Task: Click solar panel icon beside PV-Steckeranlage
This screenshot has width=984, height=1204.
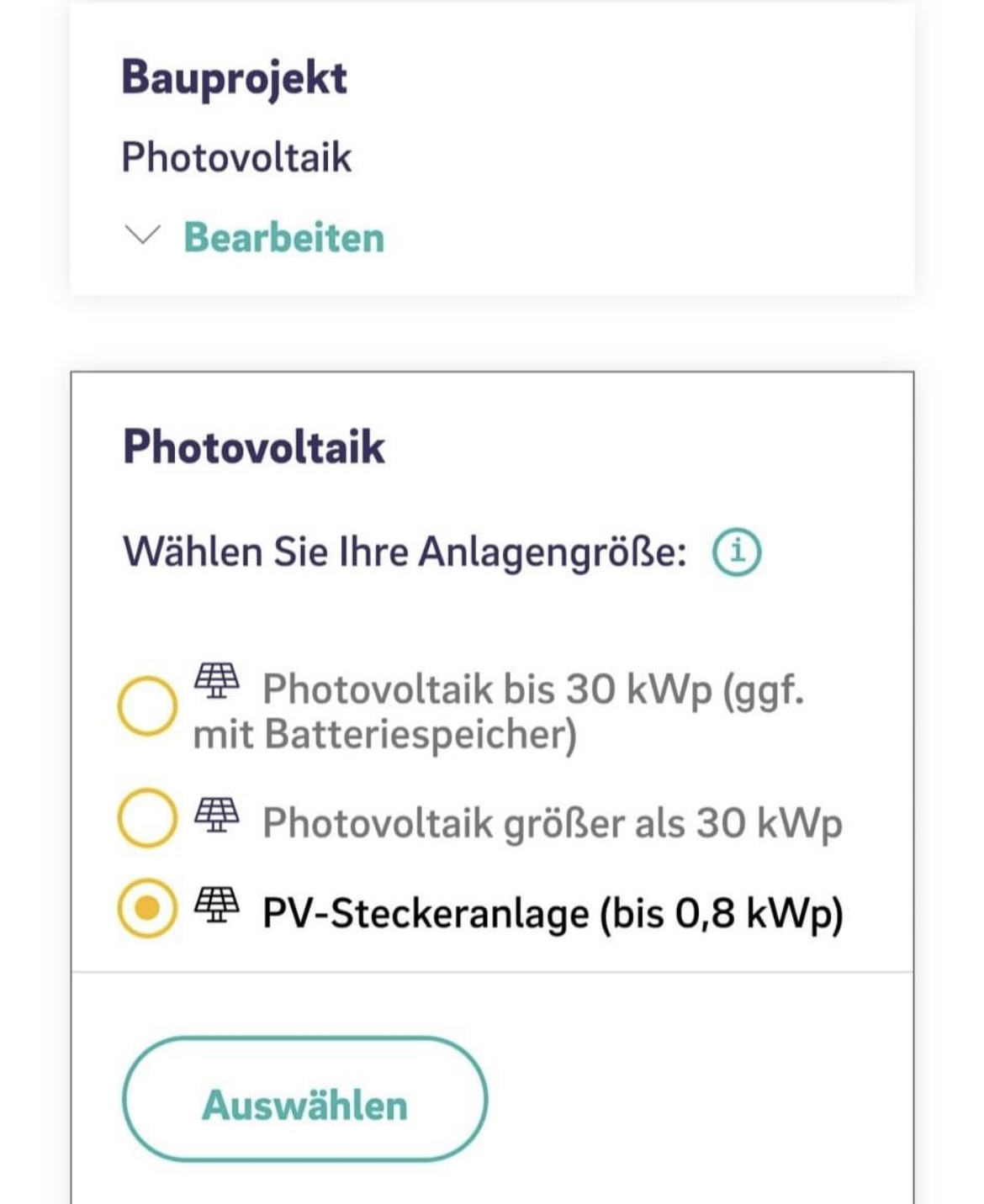Action: tap(217, 905)
